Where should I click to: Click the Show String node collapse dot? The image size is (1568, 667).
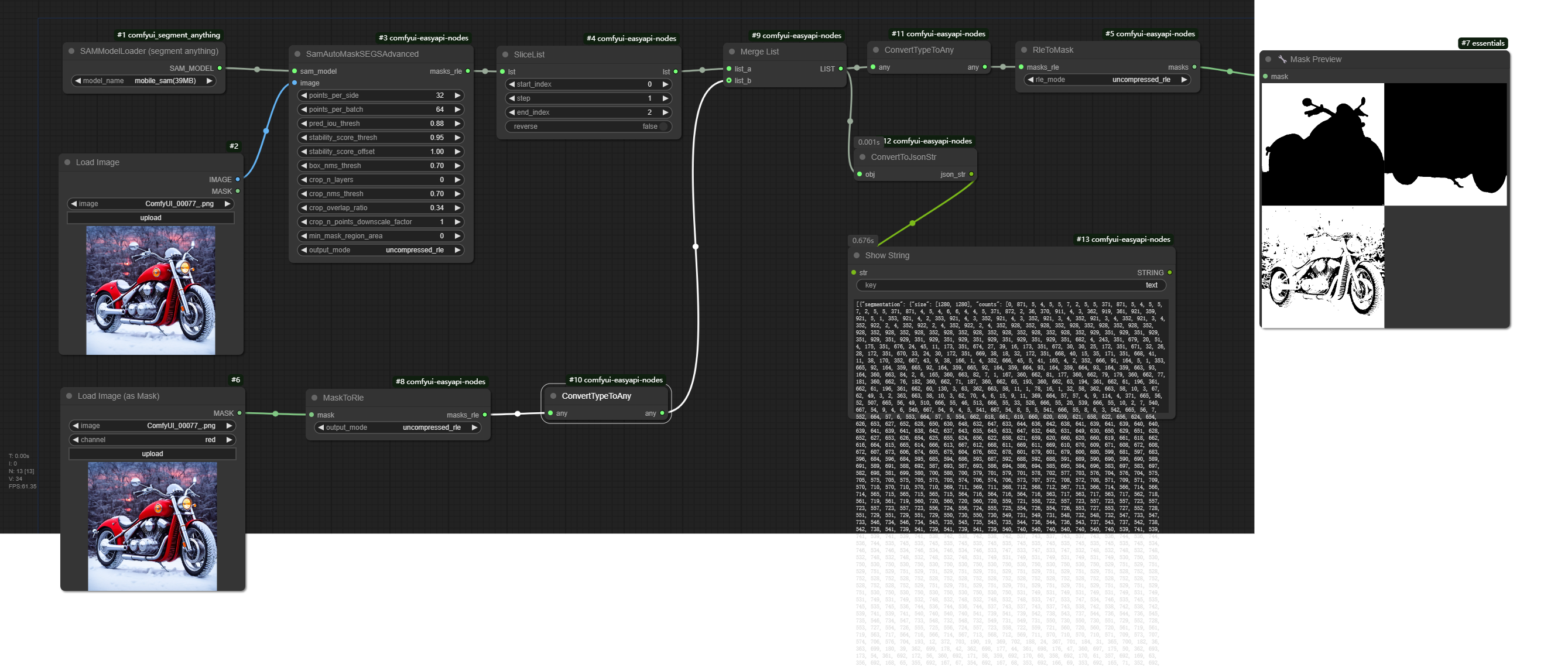coord(857,255)
